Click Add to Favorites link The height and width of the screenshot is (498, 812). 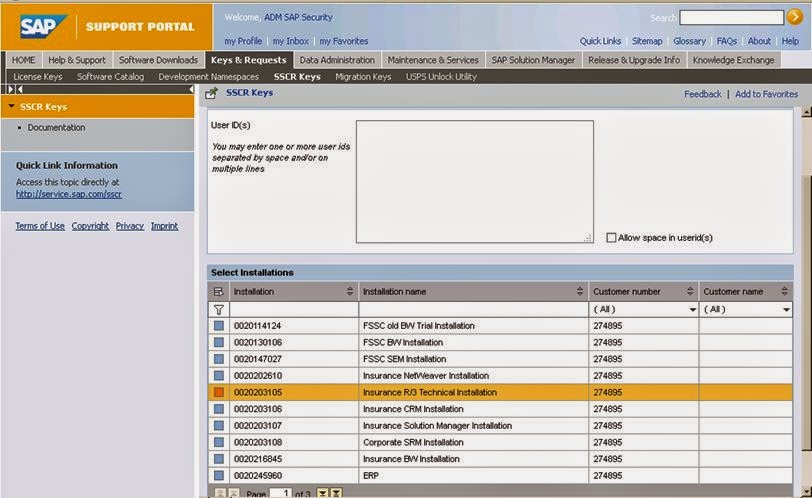coord(766,94)
